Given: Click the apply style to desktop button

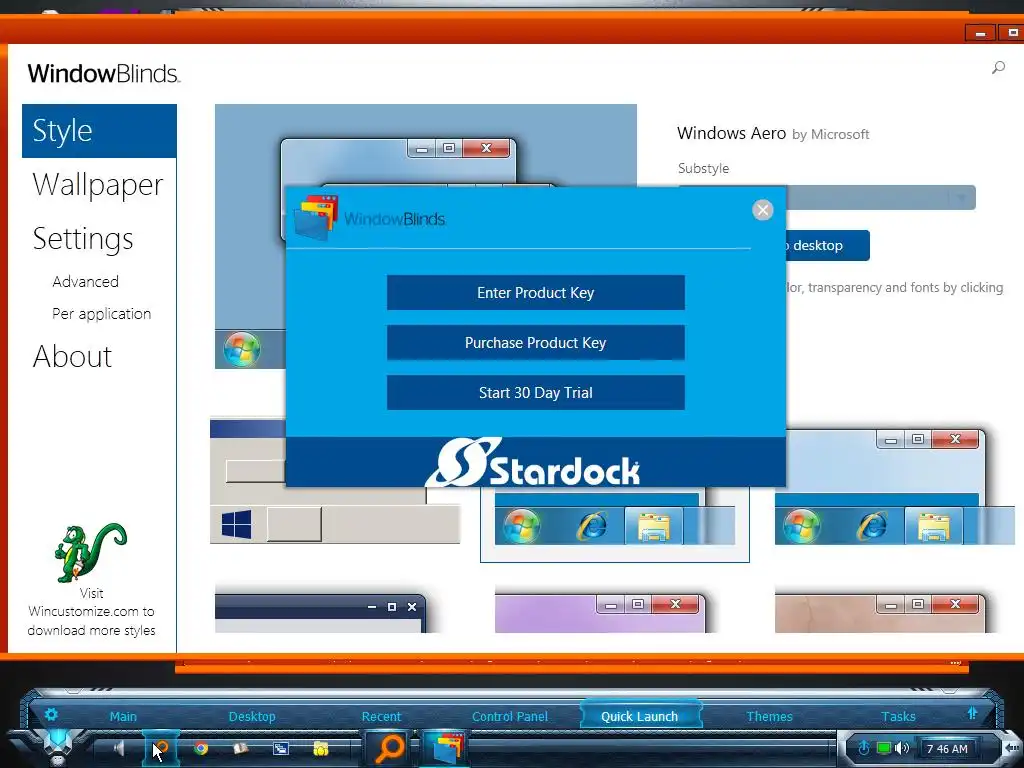Looking at the screenshot, I should (827, 246).
